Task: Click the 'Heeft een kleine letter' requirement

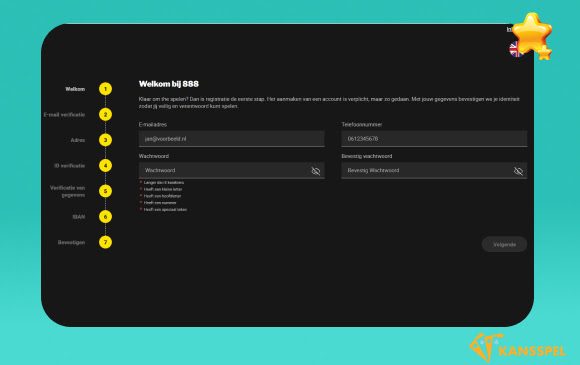Action: (x=163, y=189)
